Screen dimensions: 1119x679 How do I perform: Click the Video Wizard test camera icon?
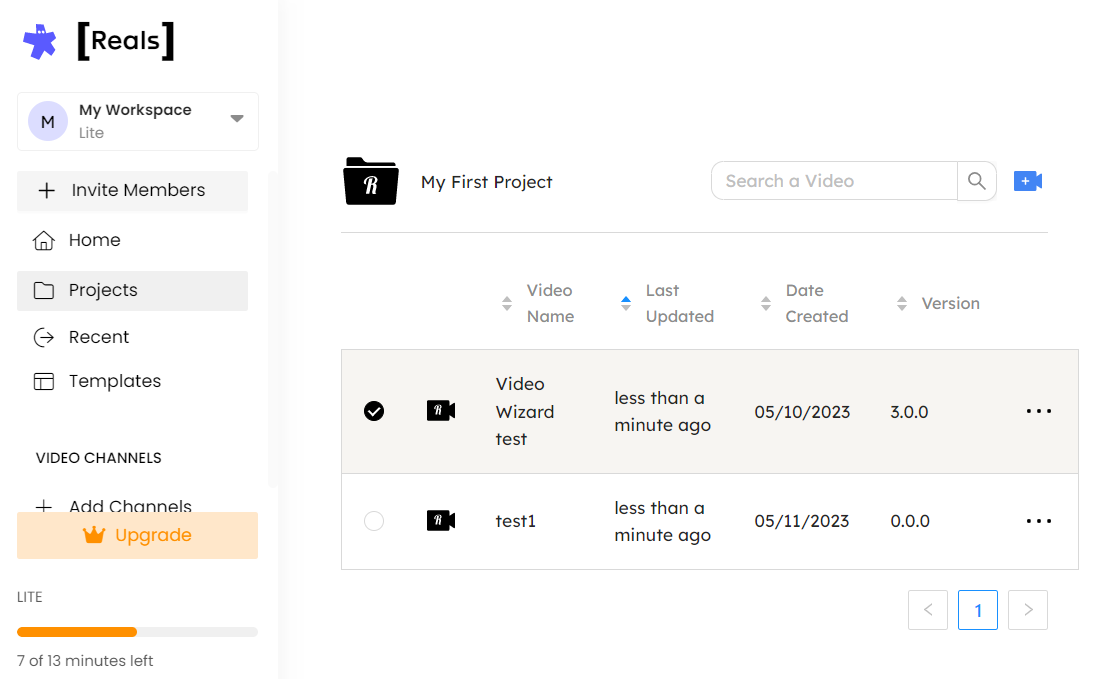point(441,411)
